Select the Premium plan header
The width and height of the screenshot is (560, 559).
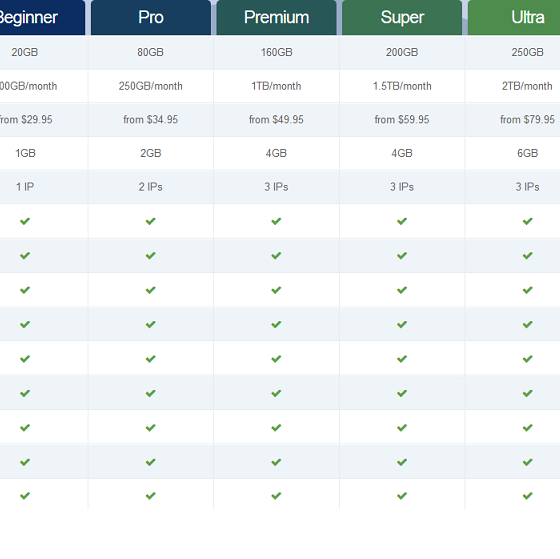point(276,17)
